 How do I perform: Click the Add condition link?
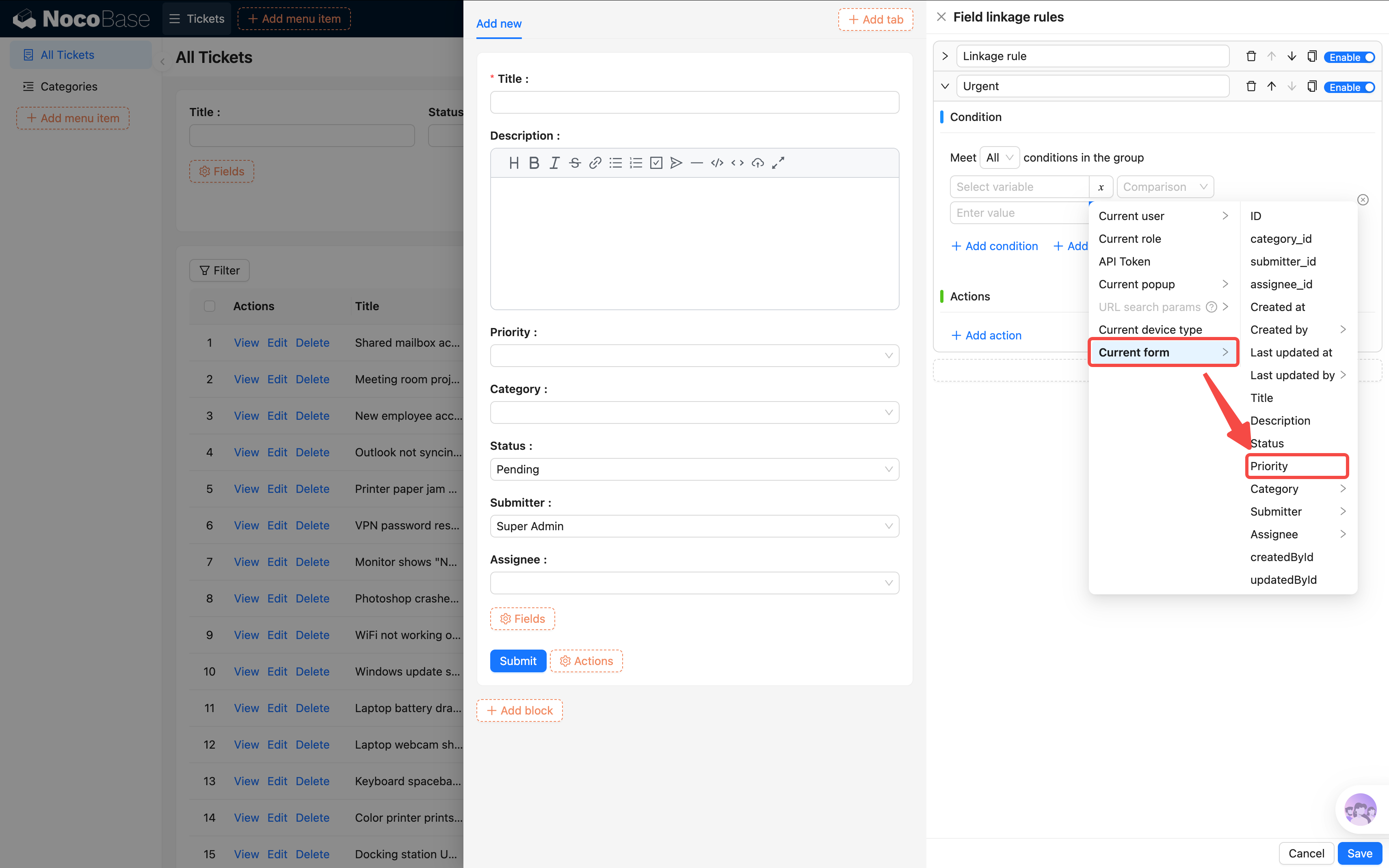point(995,246)
